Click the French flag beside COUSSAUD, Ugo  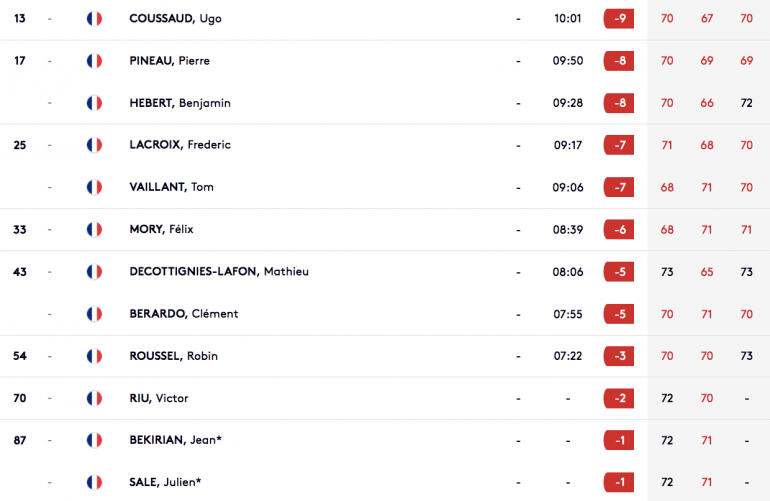[x=94, y=19]
